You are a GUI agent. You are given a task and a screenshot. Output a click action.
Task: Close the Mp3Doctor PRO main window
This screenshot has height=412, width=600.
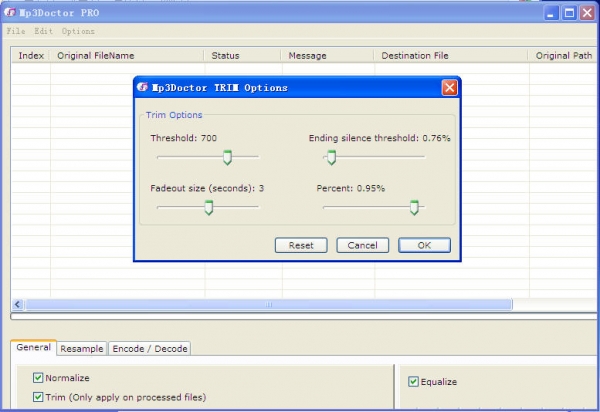[587, 13]
